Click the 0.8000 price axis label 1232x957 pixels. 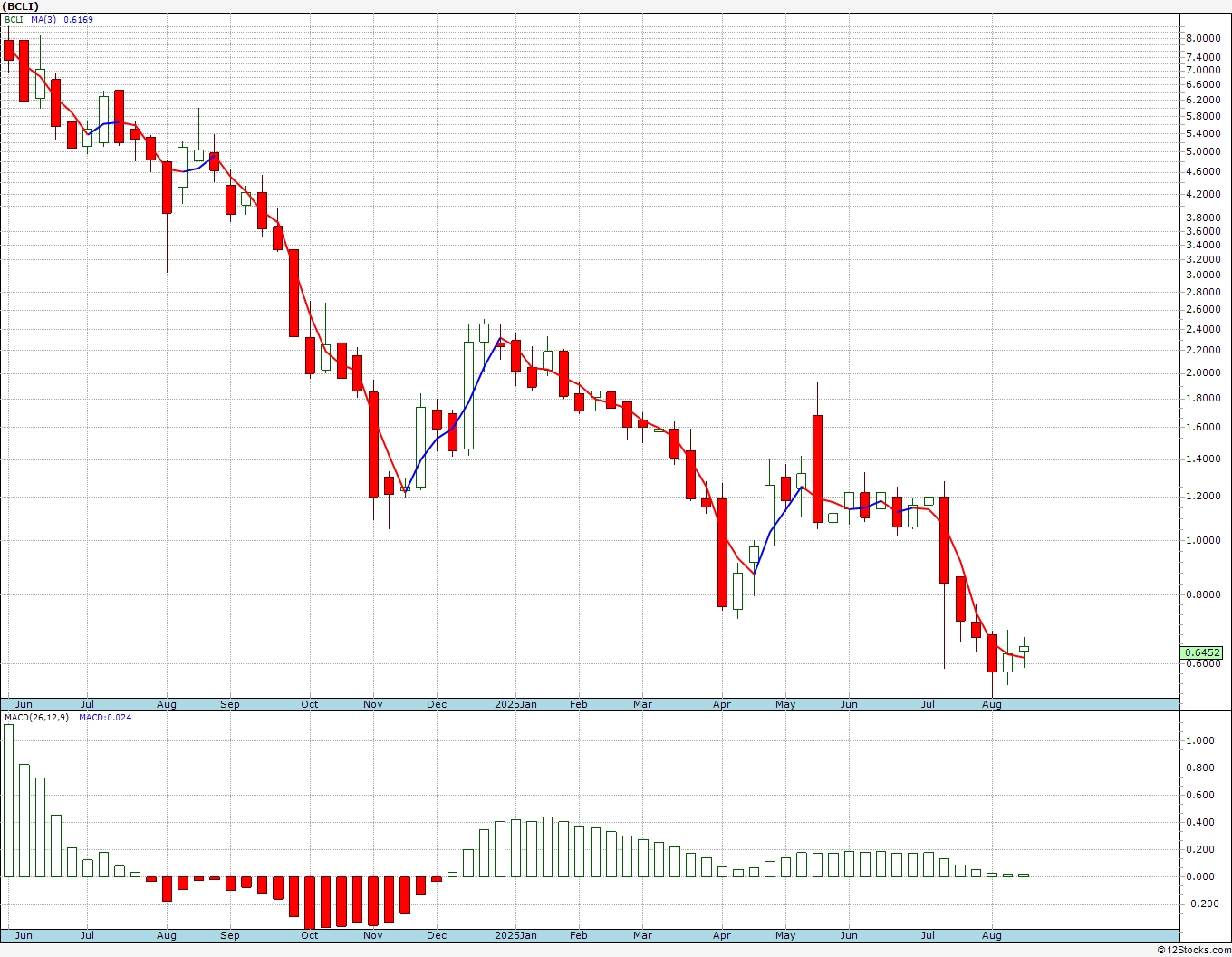(1203, 595)
